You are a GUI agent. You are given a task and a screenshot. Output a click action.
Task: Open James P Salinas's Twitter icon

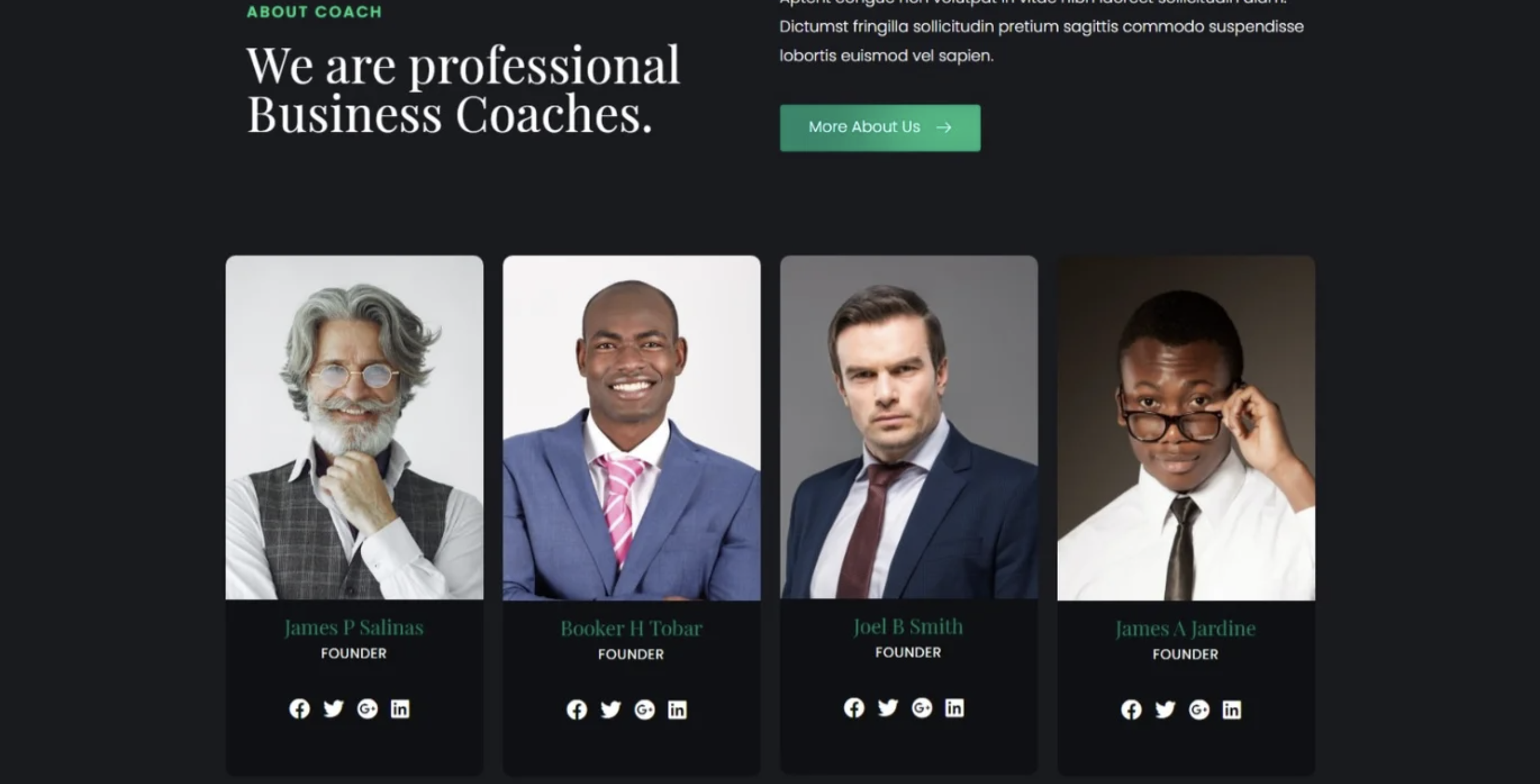333,709
